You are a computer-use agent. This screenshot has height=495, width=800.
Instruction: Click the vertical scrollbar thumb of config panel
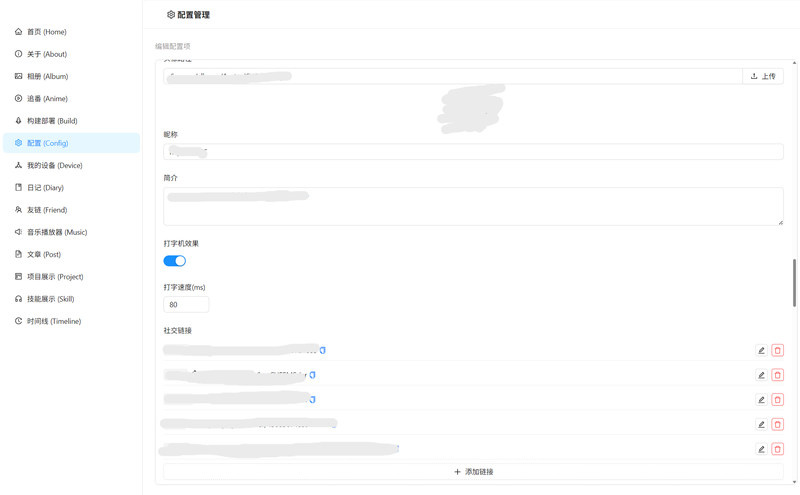click(x=794, y=283)
